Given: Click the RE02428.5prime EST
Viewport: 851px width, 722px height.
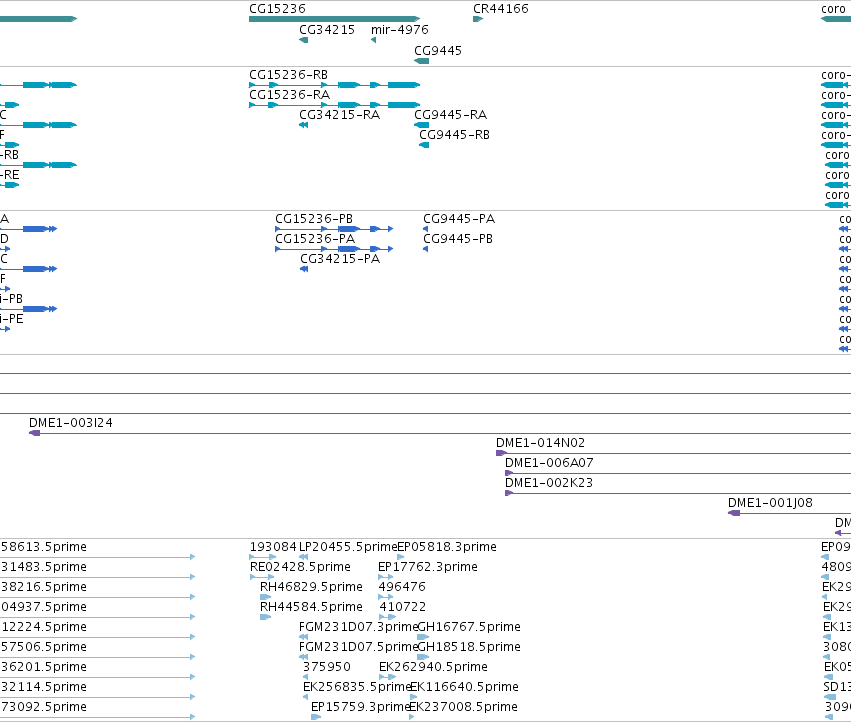Looking at the screenshot, I should point(262,577).
